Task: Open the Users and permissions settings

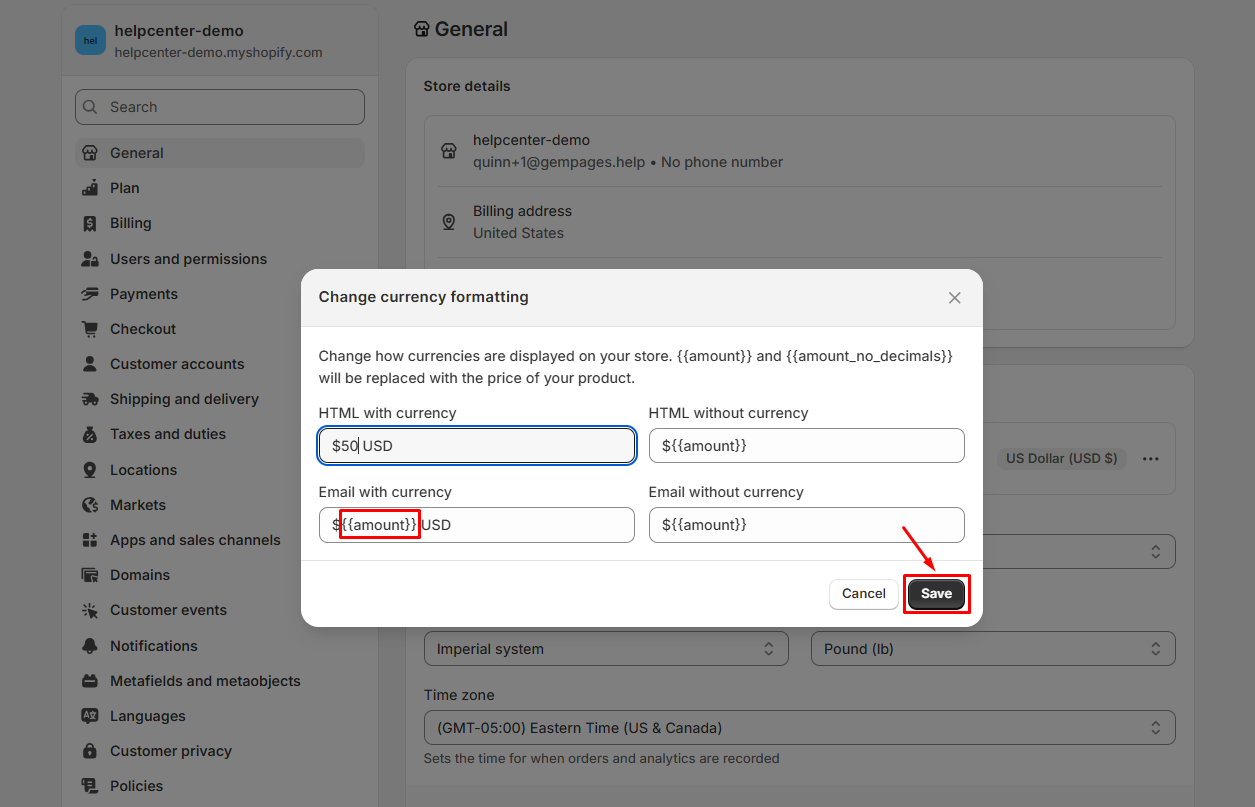Action: coord(188,259)
